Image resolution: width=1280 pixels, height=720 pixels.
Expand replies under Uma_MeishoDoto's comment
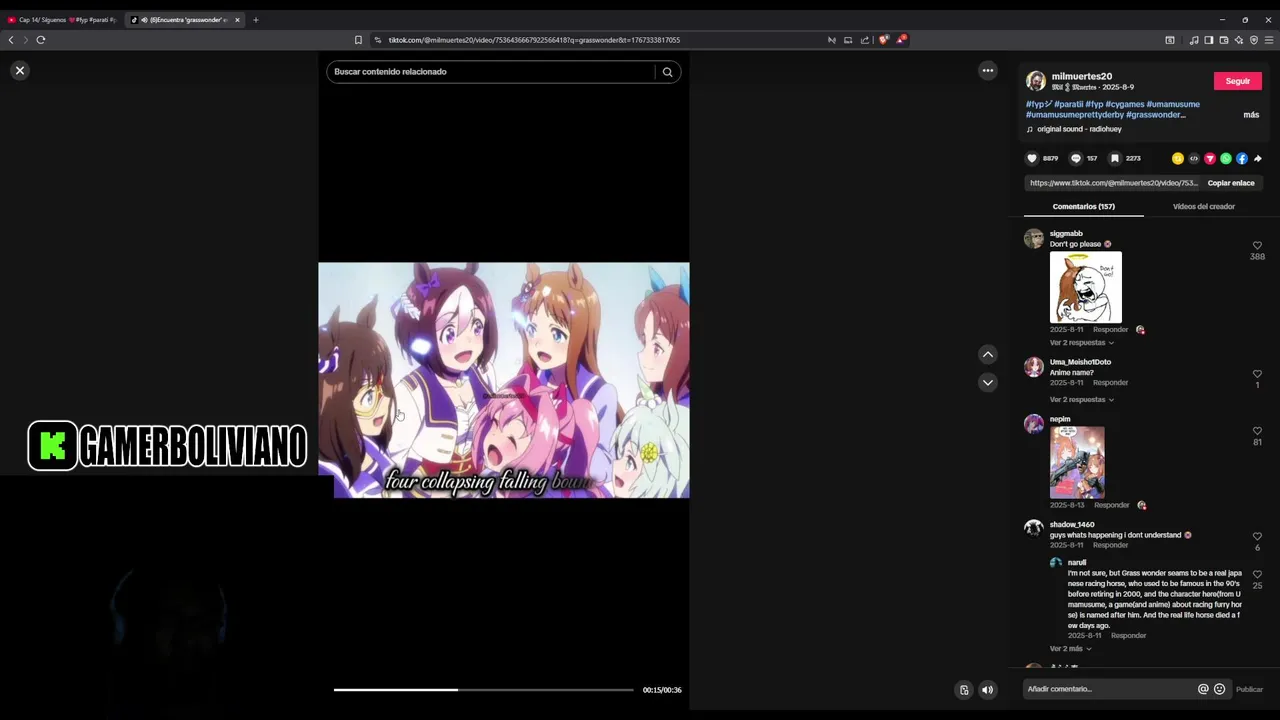pyautogui.click(x=1081, y=400)
